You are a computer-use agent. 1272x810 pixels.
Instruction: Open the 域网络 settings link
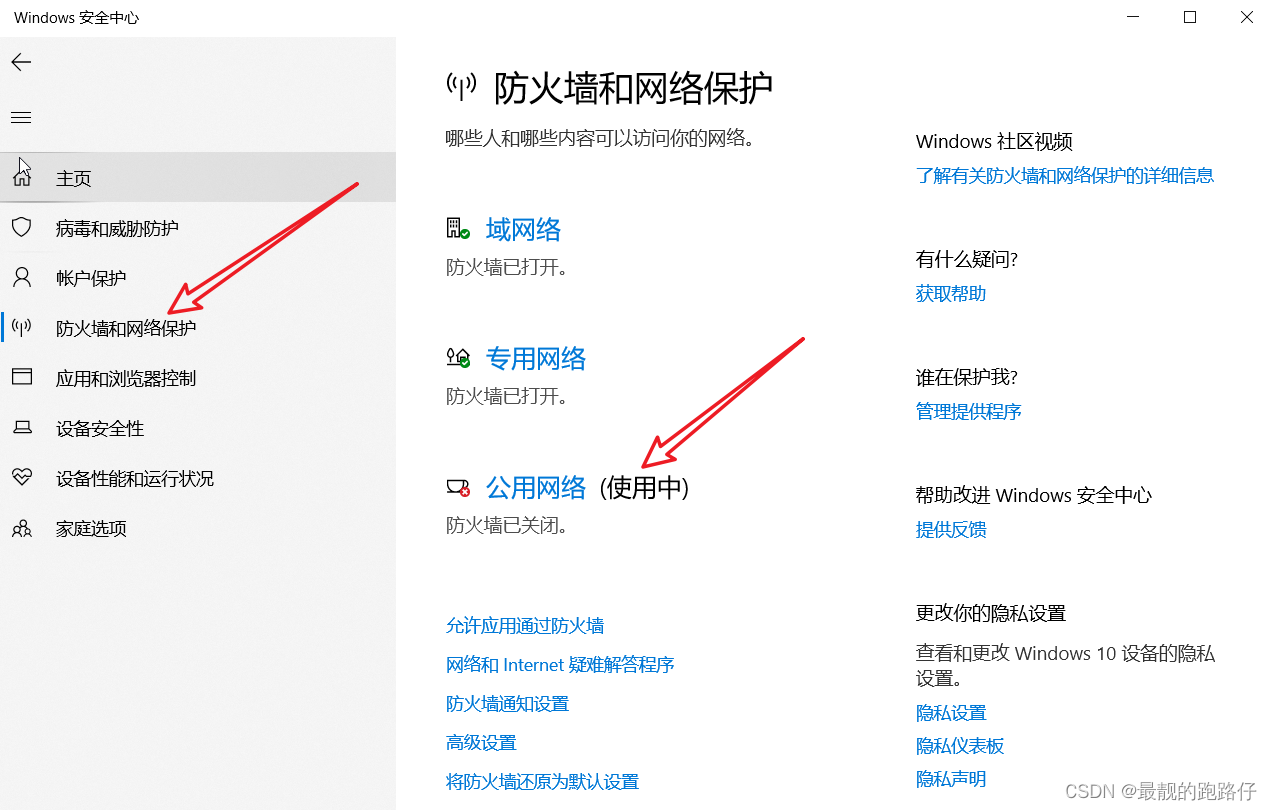(523, 230)
